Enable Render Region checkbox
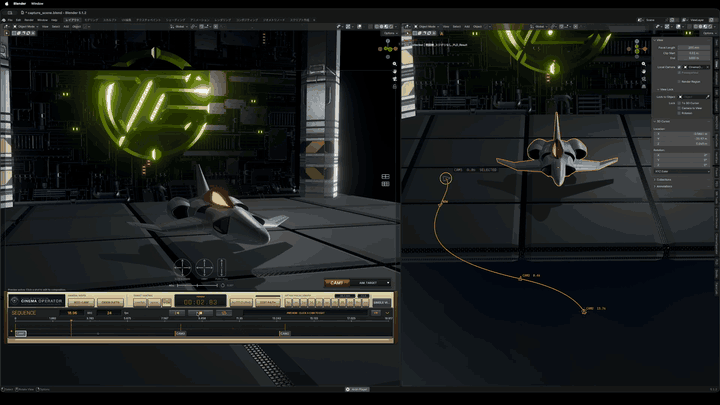Viewport: 720px width, 405px height. click(x=679, y=82)
